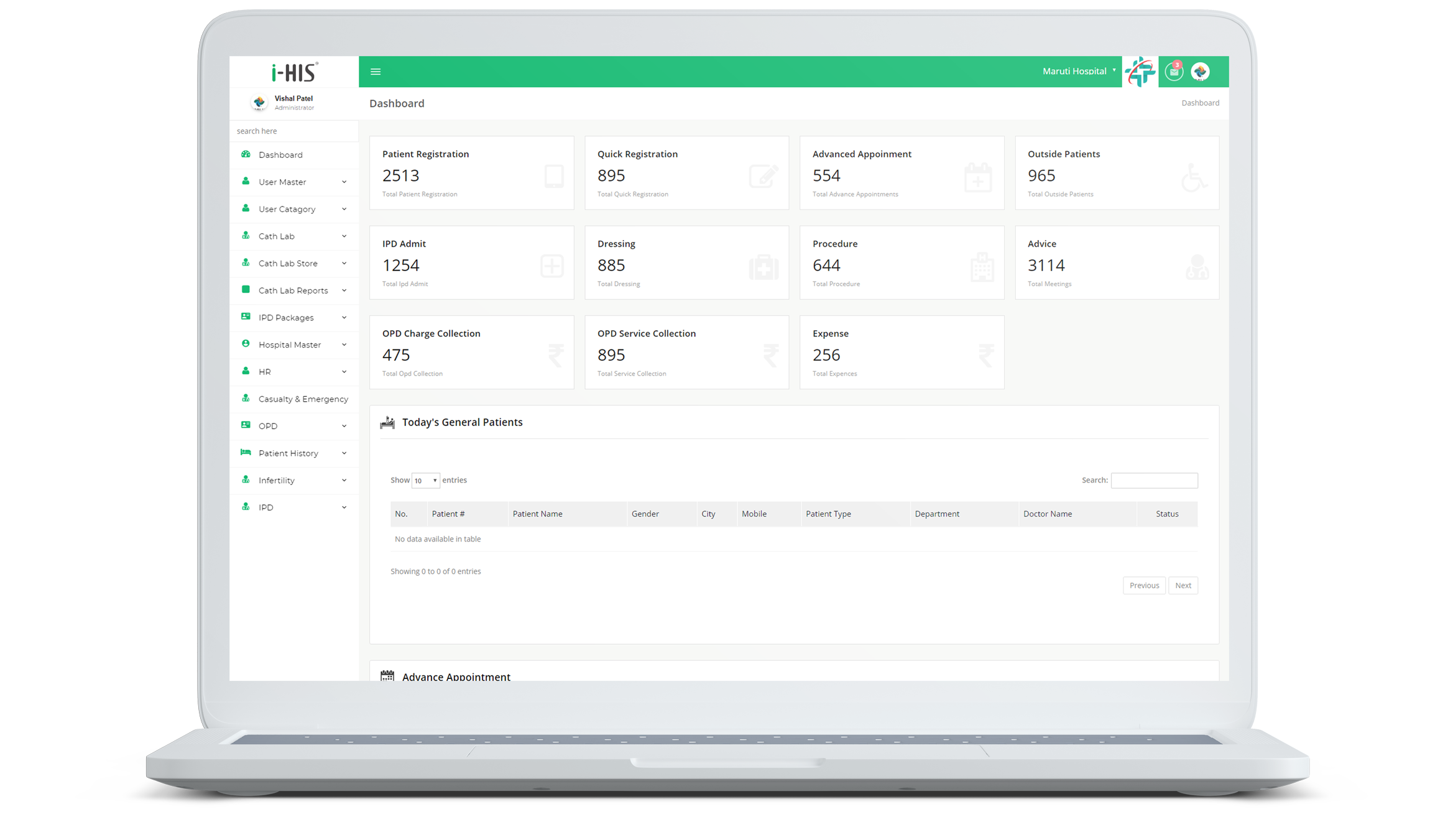Click first-aid kit icon in Dressing card
The height and width of the screenshot is (840, 1430).
(763, 267)
